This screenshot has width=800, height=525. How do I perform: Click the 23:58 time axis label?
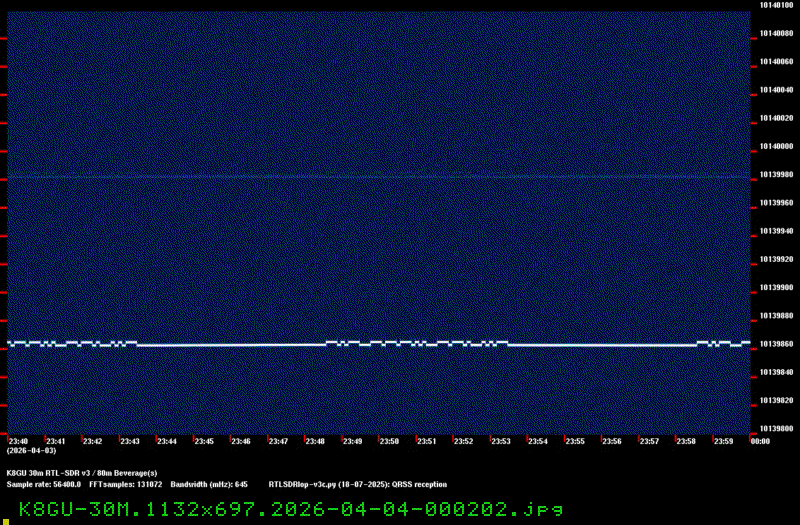[686, 441]
